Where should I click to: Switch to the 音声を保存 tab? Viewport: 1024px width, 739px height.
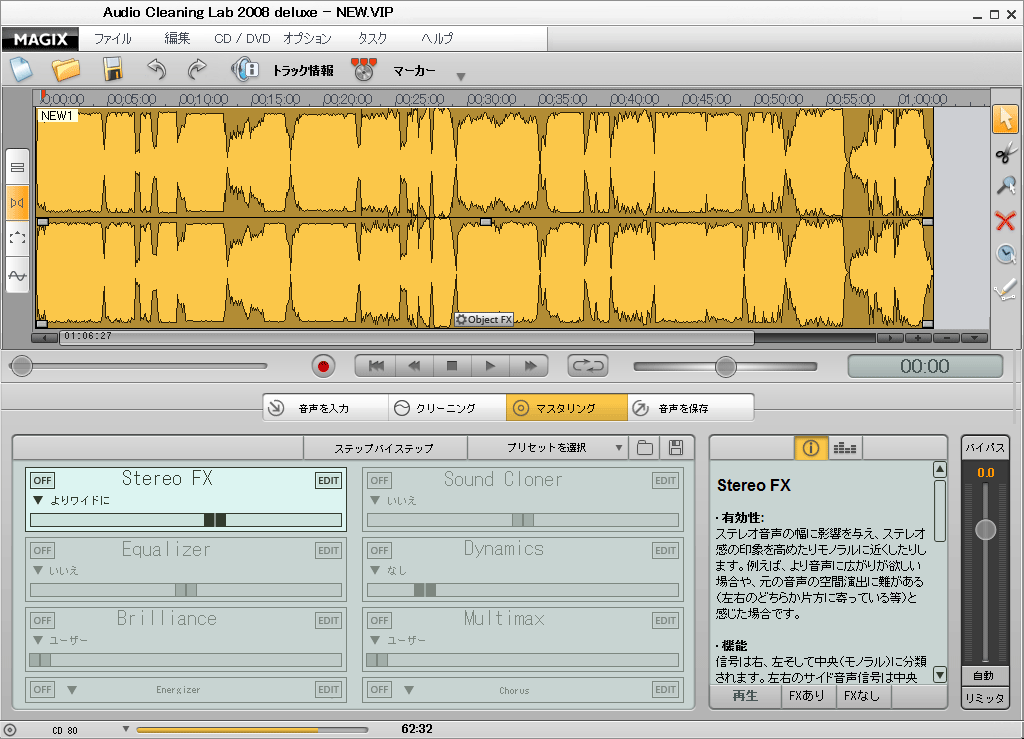[690, 408]
